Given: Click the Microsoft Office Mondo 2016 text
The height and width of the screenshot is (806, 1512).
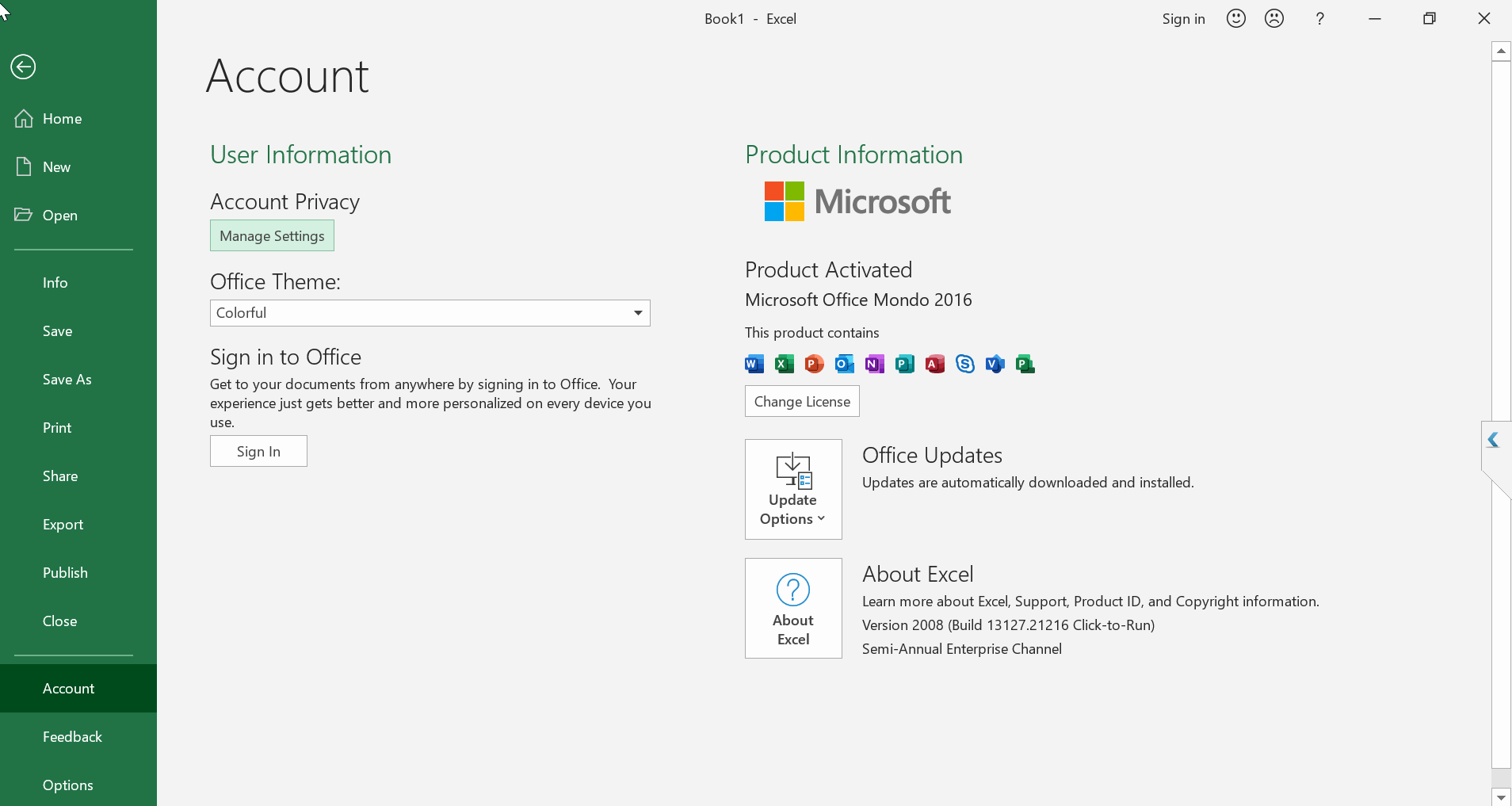Looking at the screenshot, I should tap(858, 300).
